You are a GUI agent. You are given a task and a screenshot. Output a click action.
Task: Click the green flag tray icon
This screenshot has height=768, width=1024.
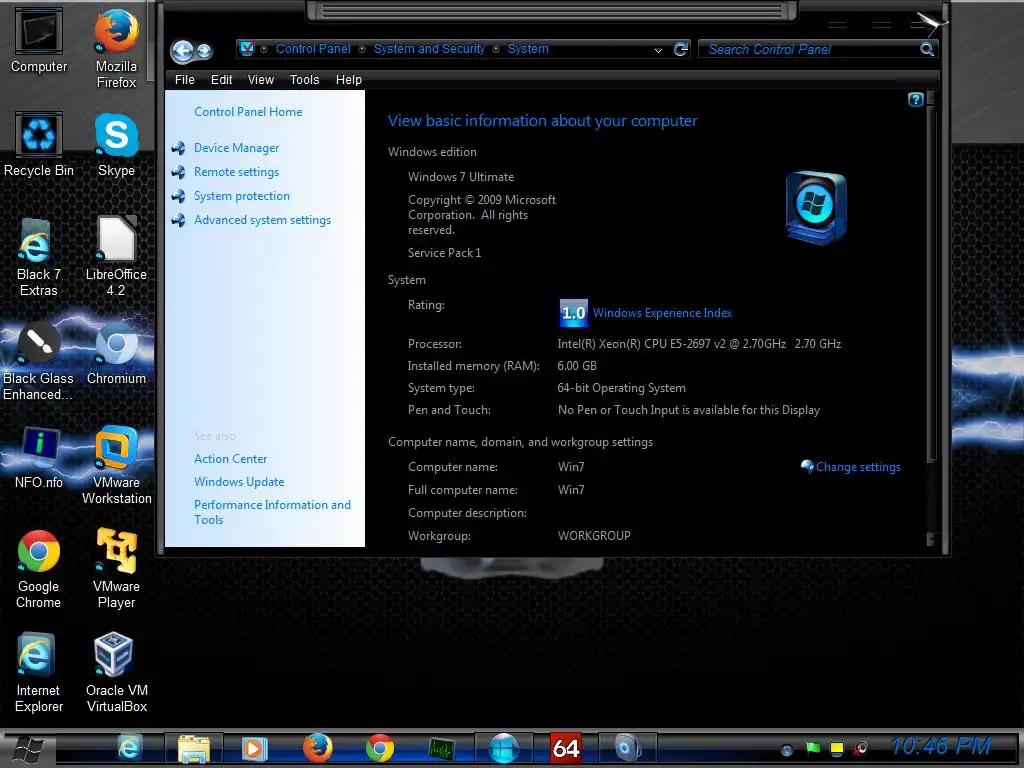812,748
